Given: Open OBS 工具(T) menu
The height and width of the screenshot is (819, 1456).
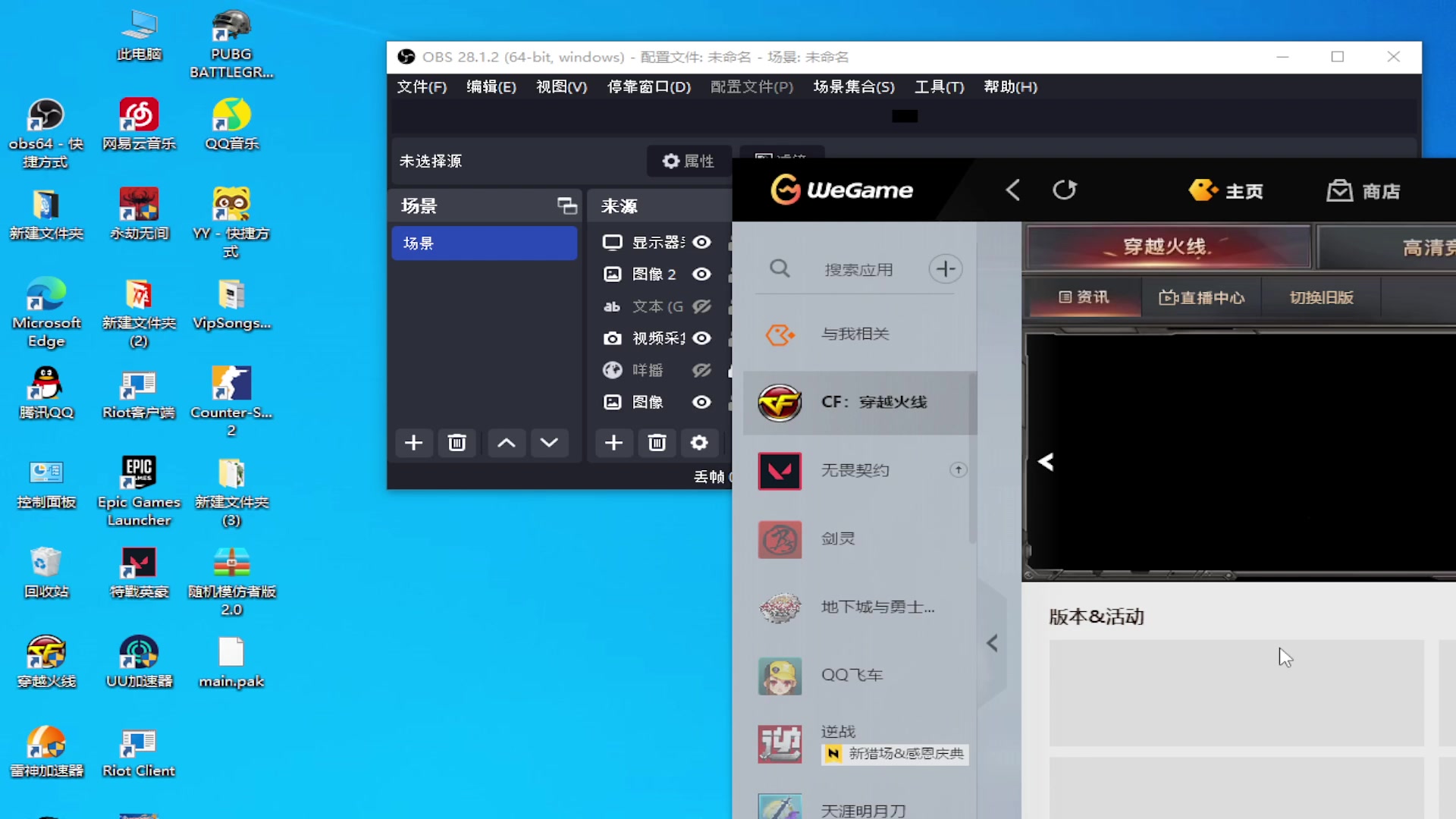Looking at the screenshot, I should [940, 87].
